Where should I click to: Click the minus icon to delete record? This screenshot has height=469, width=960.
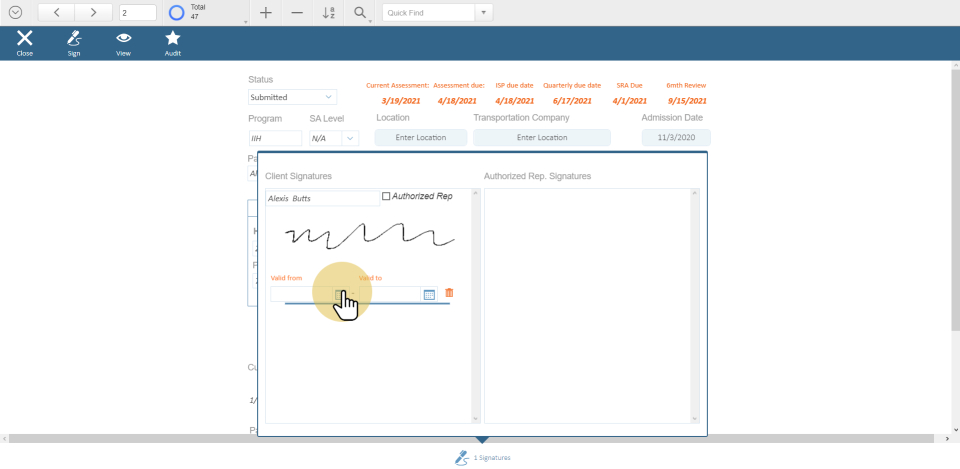pyautogui.click(x=297, y=13)
